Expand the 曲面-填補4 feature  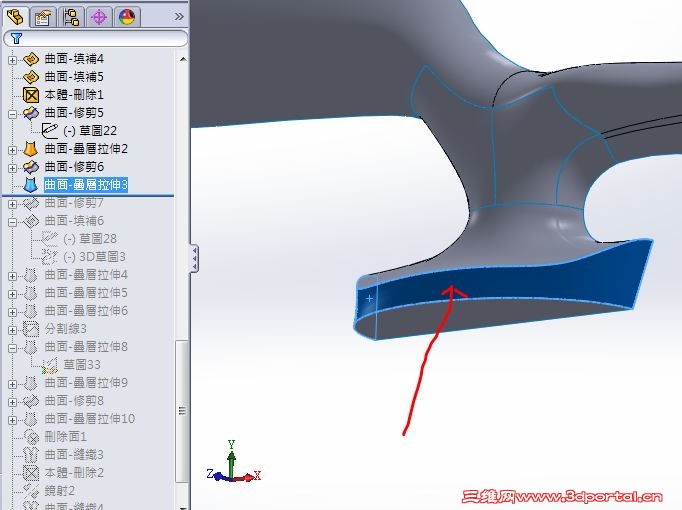click(x=12, y=60)
